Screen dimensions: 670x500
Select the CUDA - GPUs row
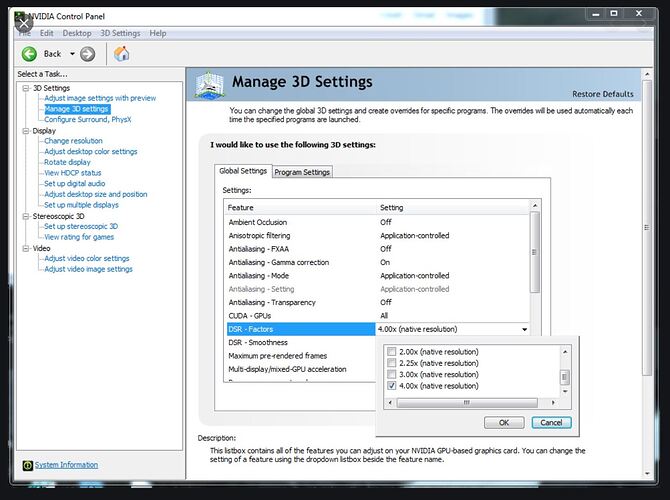[x=376, y=316]
